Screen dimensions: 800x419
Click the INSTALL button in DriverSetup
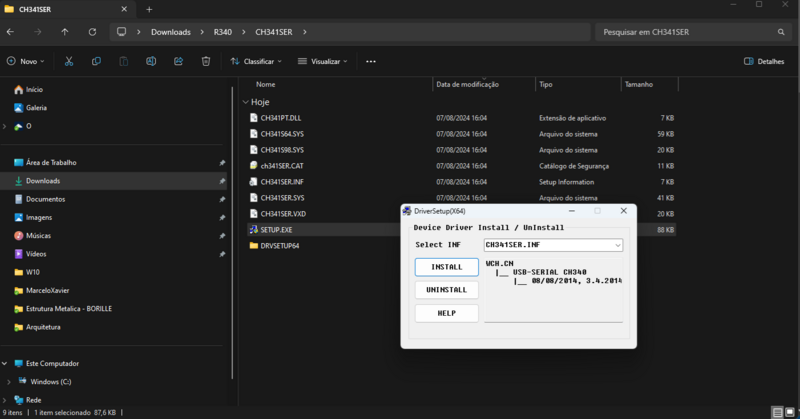[x=446, y=267]
